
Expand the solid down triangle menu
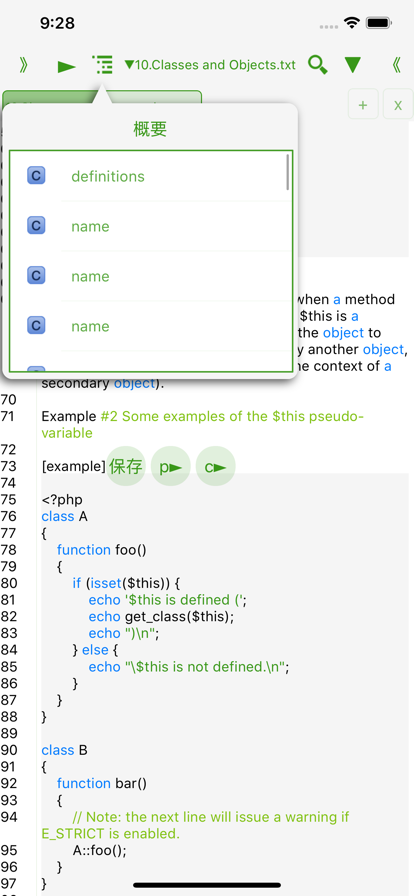pyautogui.click(x=353, y=65)
